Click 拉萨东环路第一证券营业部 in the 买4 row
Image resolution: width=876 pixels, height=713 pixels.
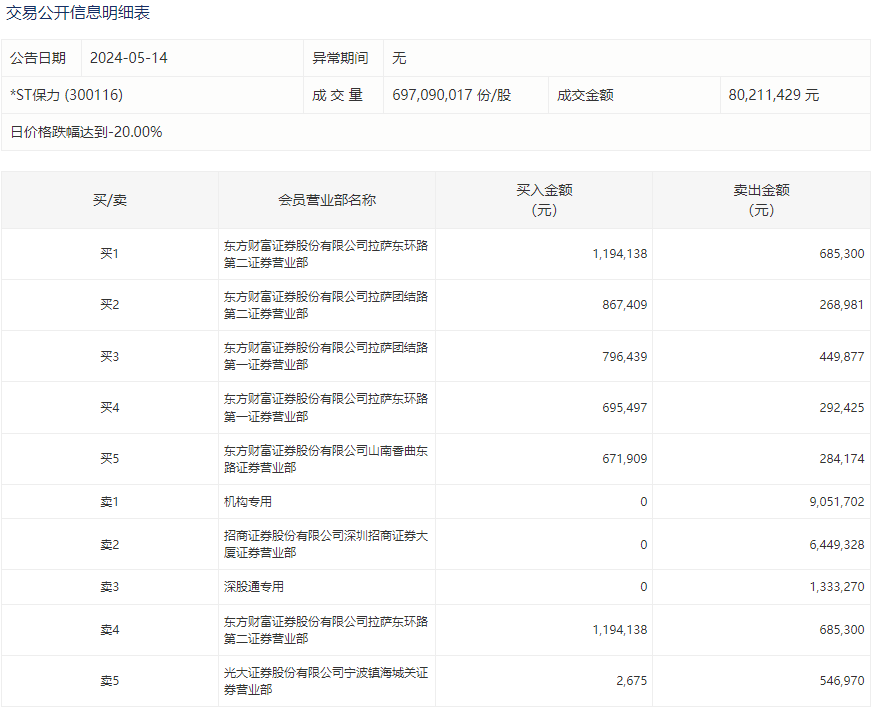[x=326, y=407]
